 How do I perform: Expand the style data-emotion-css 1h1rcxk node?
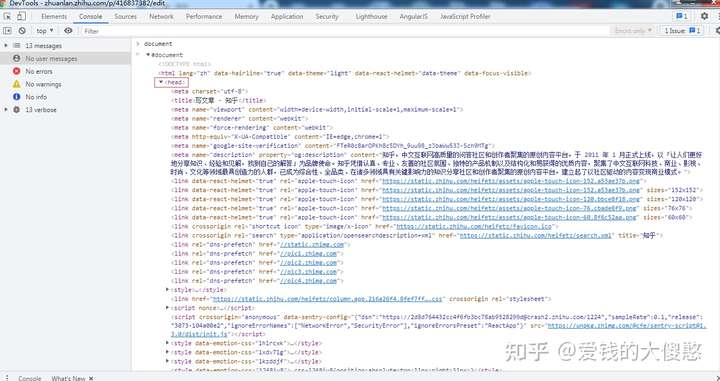pyautogui.click(x=168, y=343)
